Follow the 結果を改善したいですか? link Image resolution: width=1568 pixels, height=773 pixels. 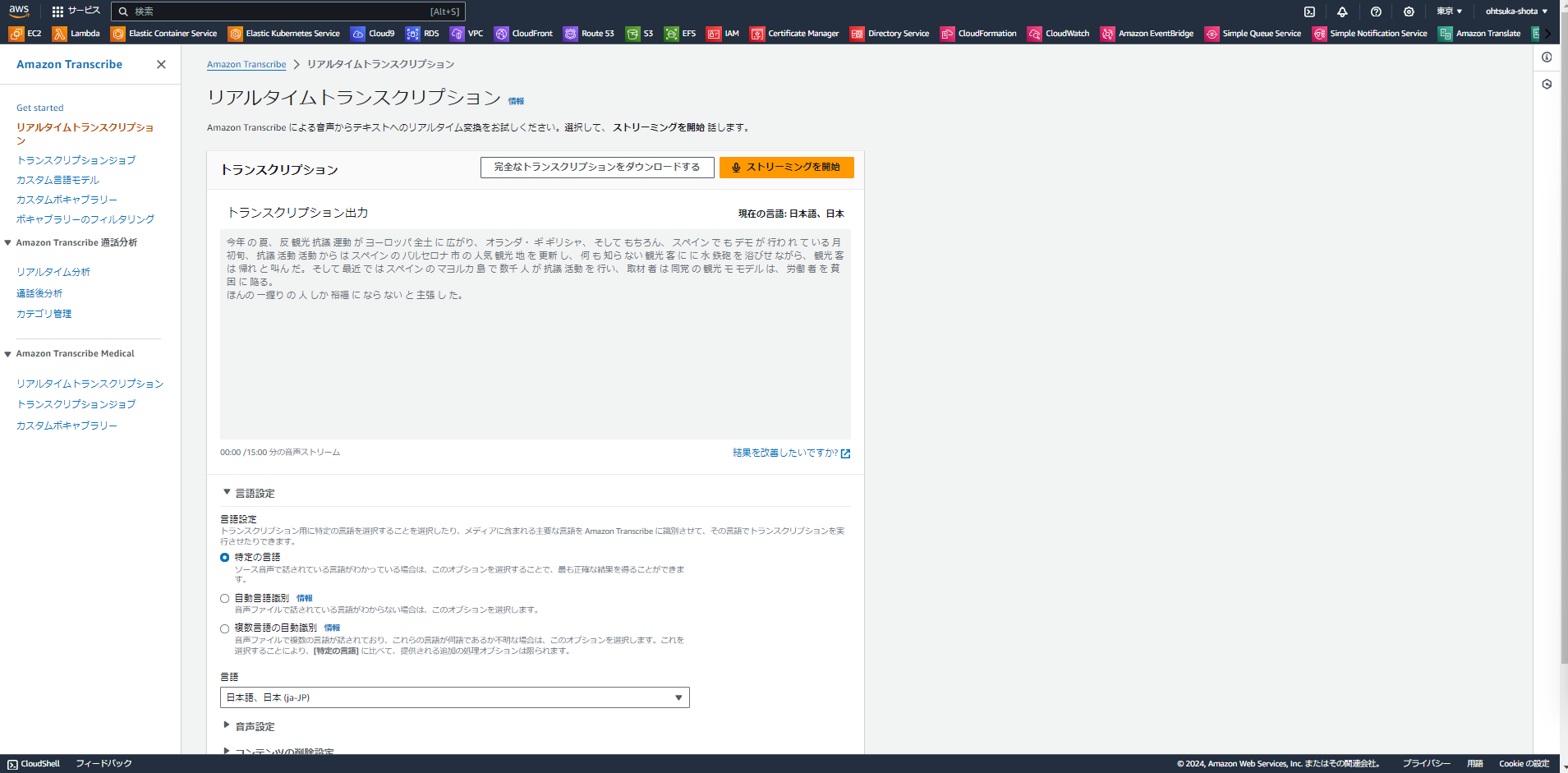tap(792, 453)
